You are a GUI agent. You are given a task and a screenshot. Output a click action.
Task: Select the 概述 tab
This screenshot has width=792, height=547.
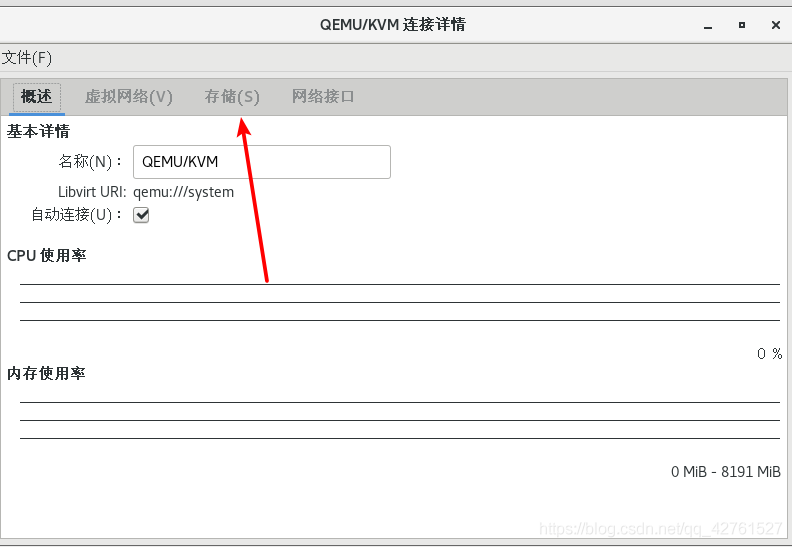[37, 96]
